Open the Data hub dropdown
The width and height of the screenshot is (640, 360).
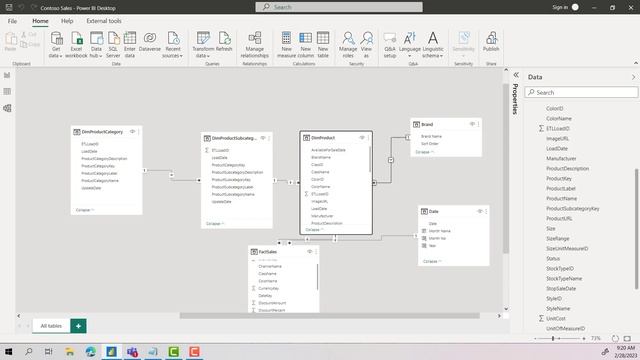(x=96, y=45)
